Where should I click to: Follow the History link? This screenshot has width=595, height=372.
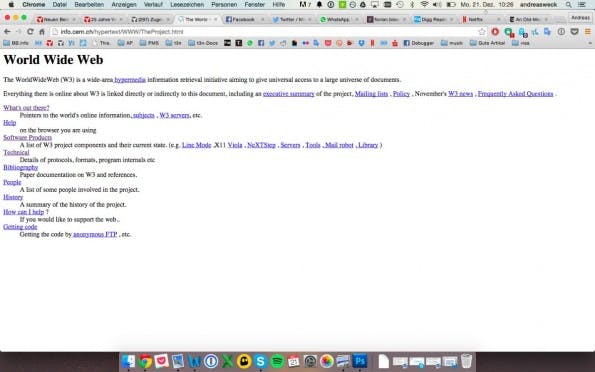[x=13, y=197]
